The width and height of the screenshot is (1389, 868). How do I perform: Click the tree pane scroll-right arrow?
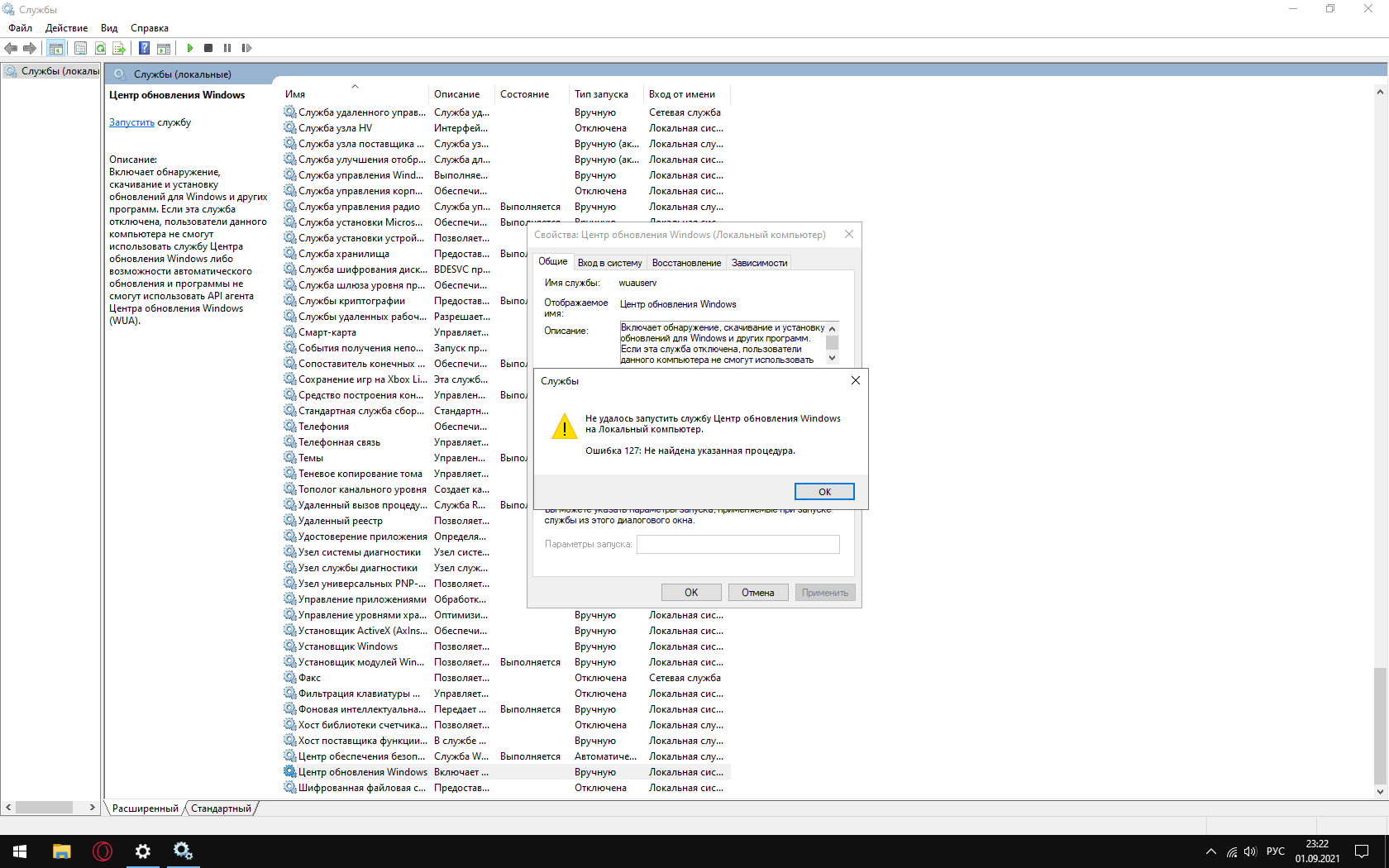pyautogui.click(x=93, y=808)
